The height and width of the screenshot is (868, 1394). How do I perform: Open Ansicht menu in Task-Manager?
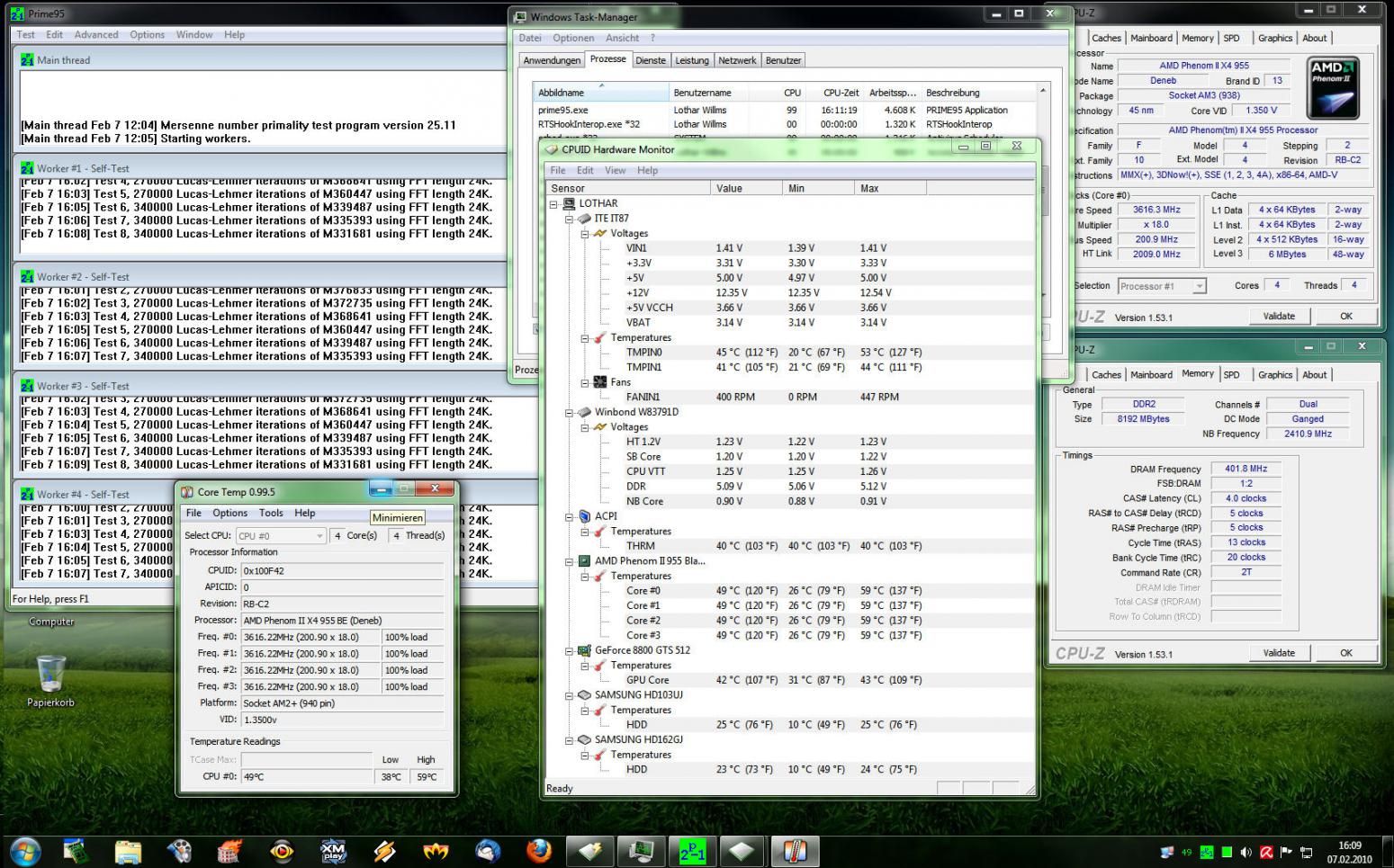coord(622,38)
